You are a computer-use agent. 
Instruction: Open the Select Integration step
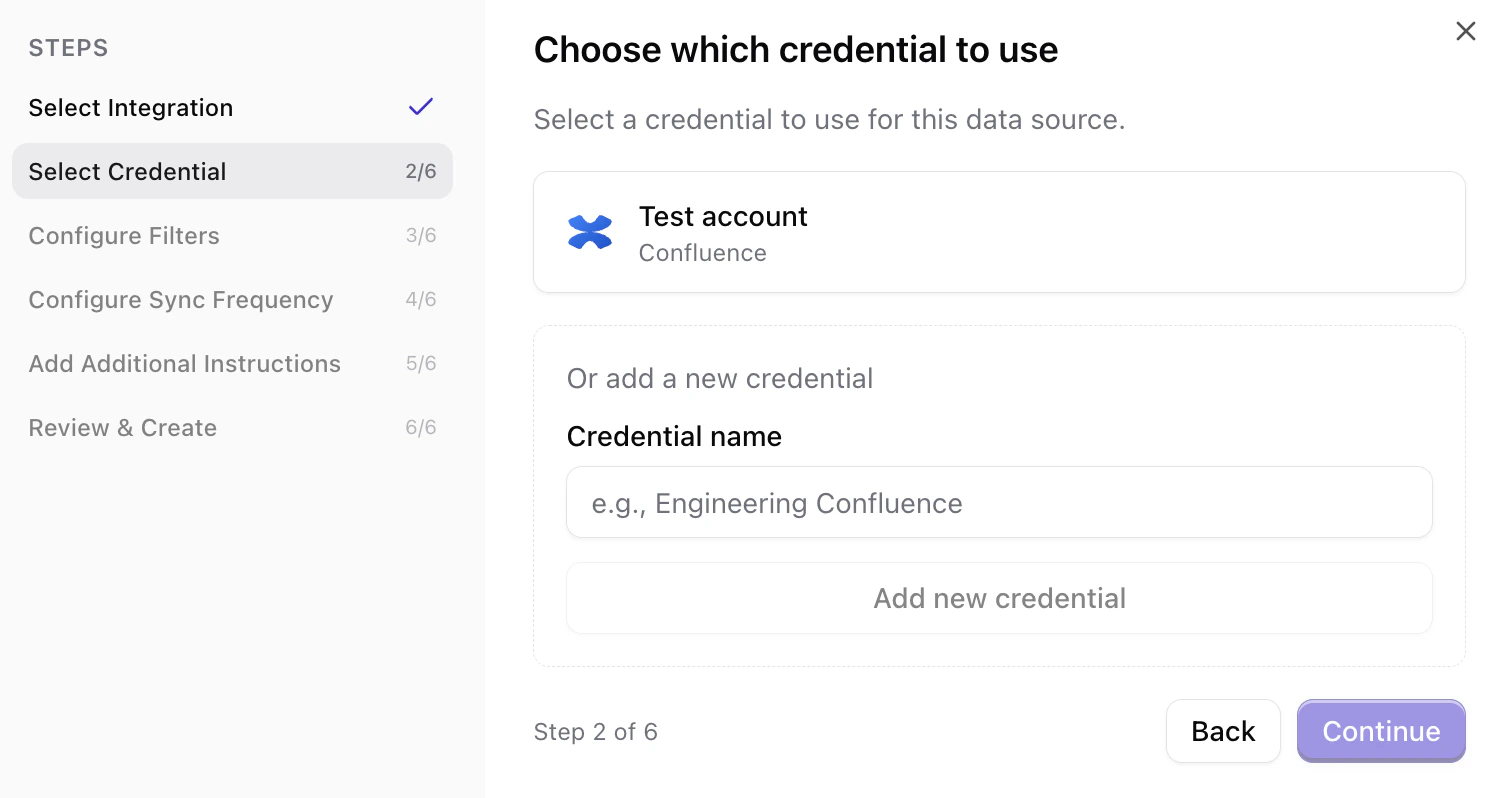point(130,107)
